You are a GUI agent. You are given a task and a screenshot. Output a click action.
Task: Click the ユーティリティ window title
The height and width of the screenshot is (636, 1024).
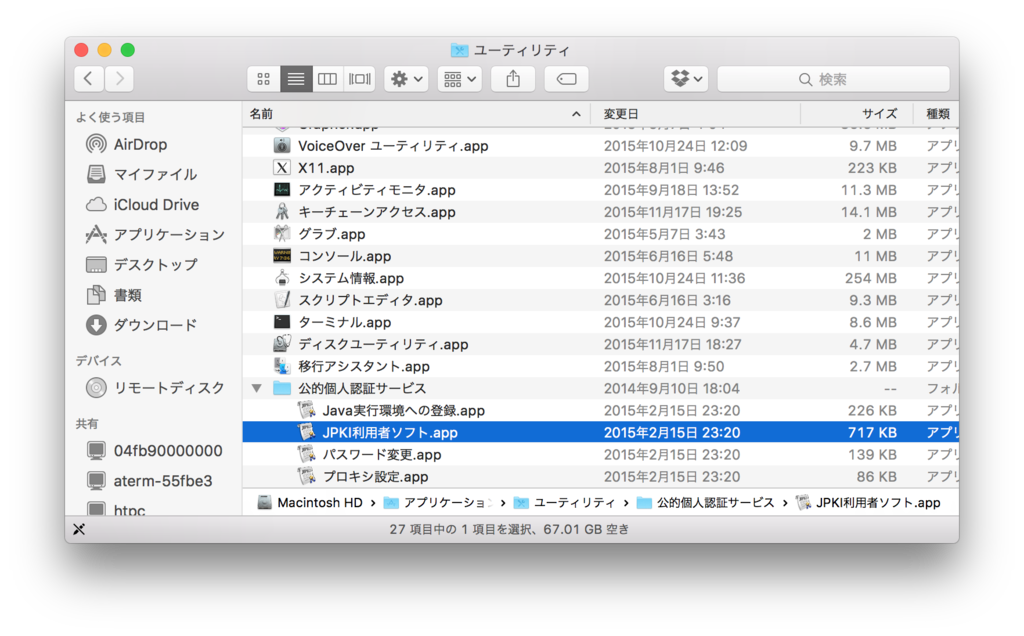521,50
